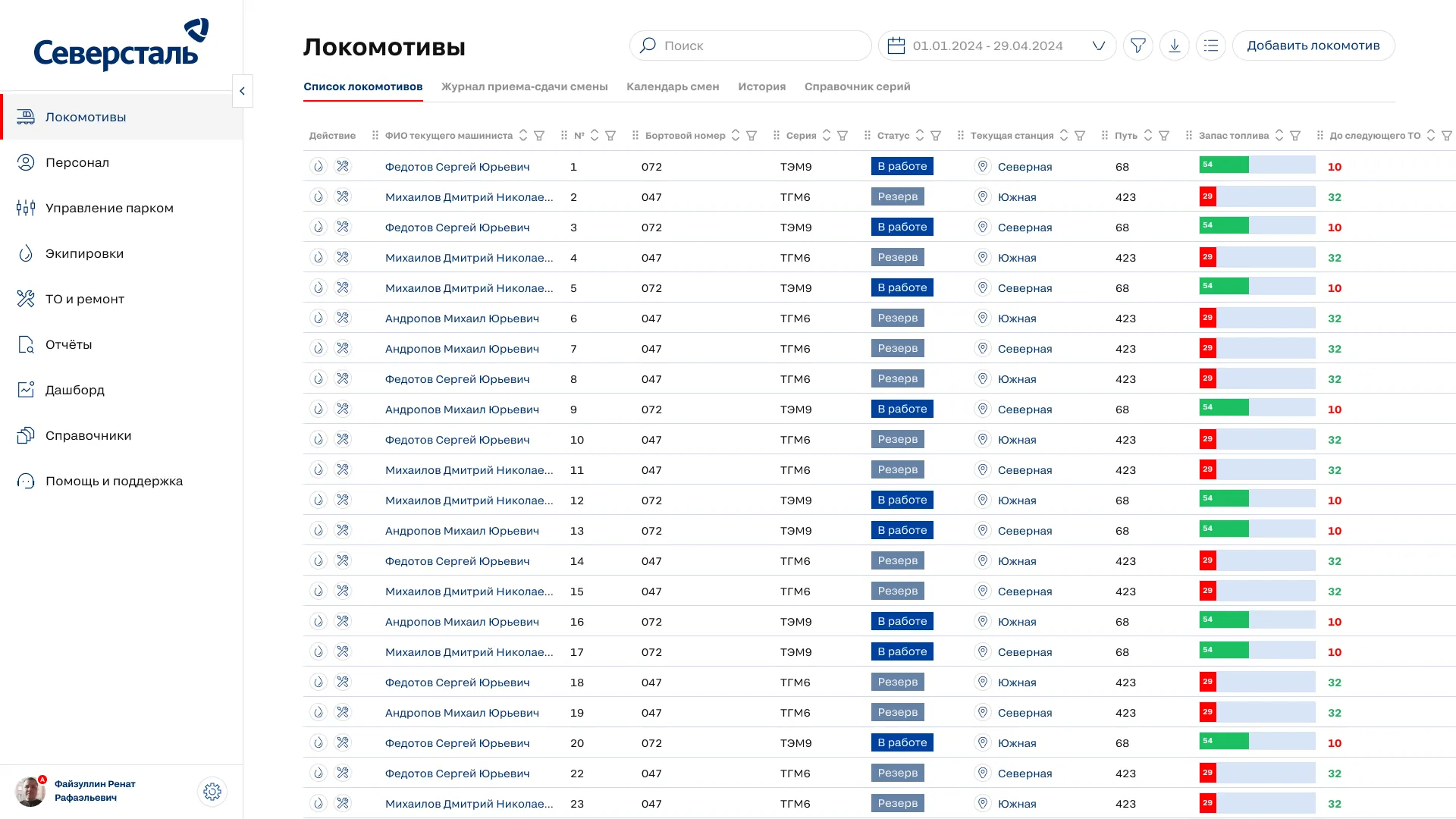The height and width of the screenshot is (819, 1456).
Task: Switch to Календарь смен tab
Action: point(673,86)
